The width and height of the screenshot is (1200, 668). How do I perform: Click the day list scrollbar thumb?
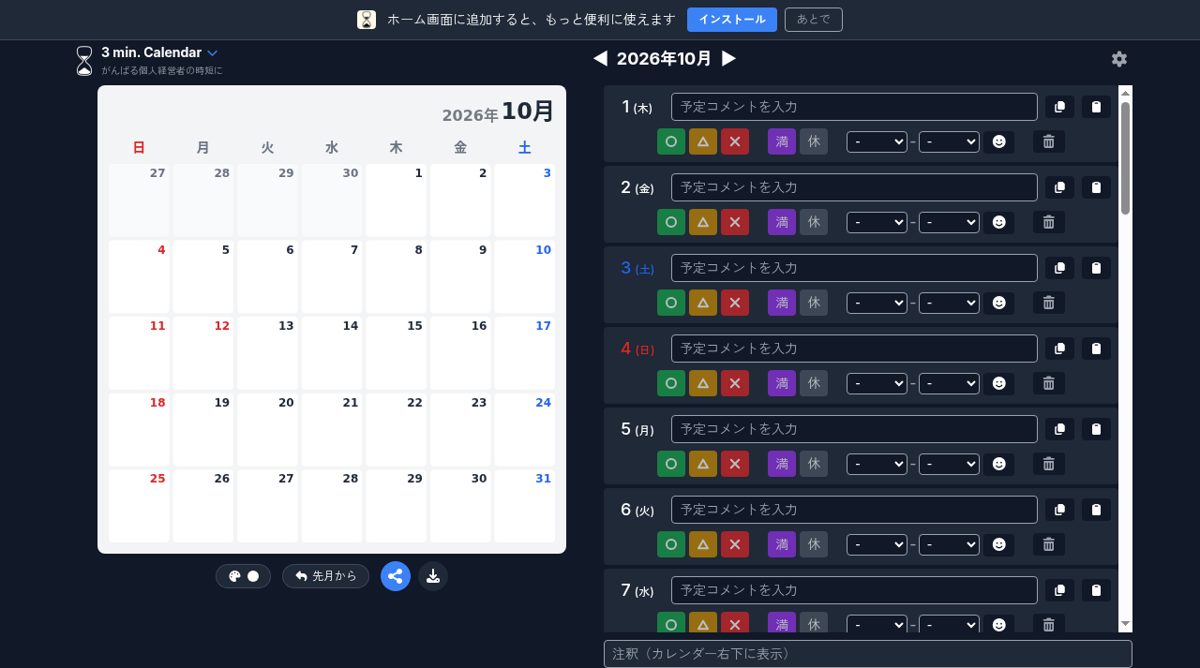[x=1125, y=158]
